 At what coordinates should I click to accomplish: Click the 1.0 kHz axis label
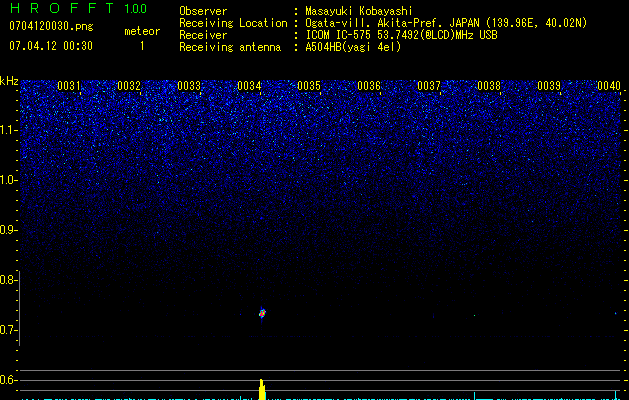(x=8, y=180)
